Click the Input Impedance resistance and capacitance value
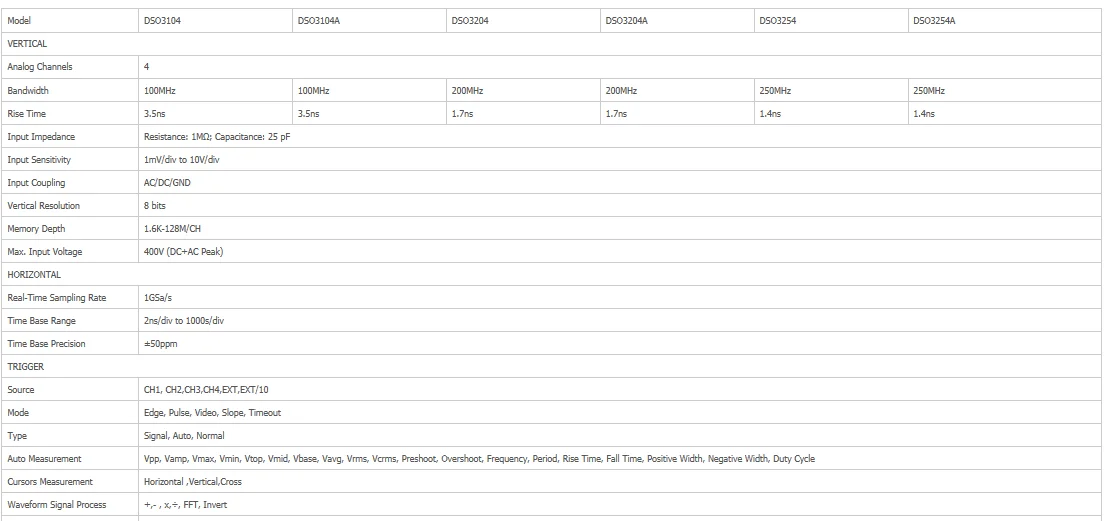Image resolution: width=1117 pixels, height=521 pixels. click(x=209, y=136)
